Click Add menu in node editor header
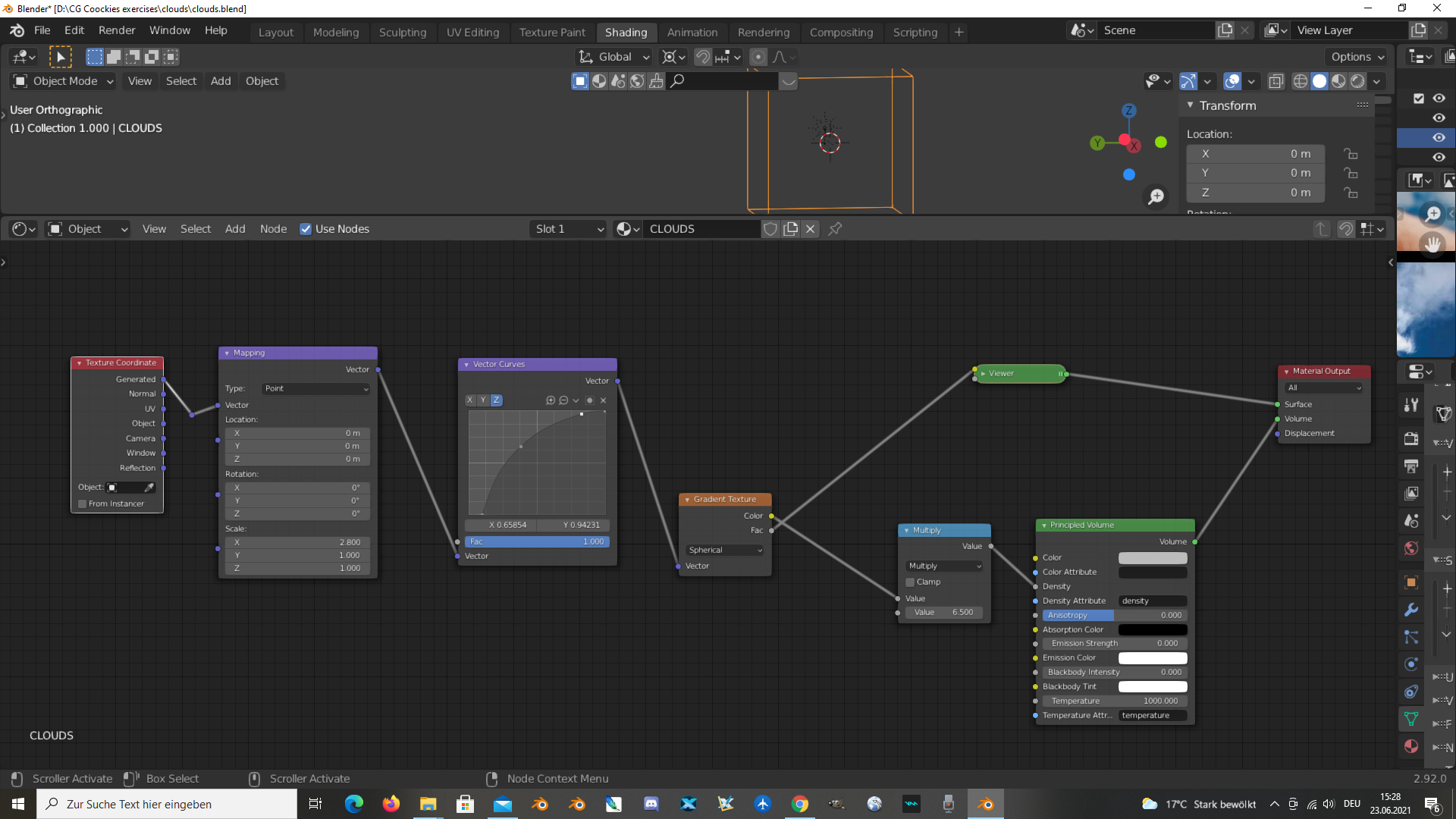Viewport: 1456px width, 819px height. [x=235, y=229]
